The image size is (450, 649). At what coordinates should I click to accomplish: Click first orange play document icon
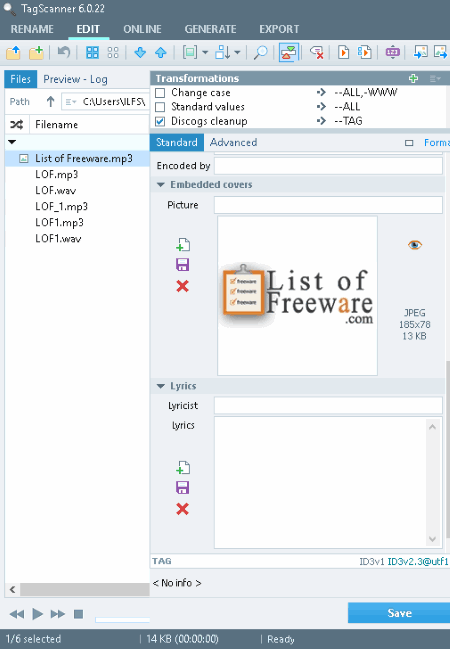tap(343, 53)
